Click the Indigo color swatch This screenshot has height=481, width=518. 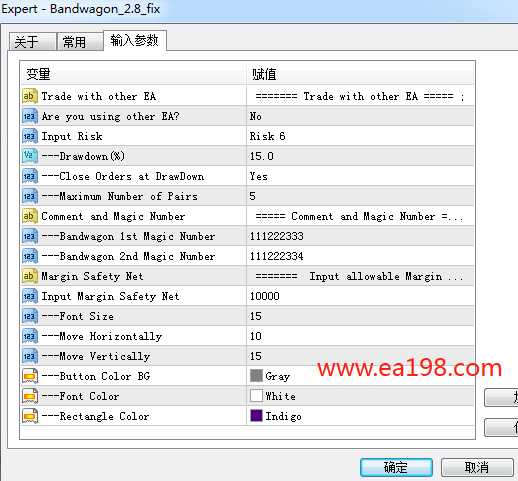(256, 416)
